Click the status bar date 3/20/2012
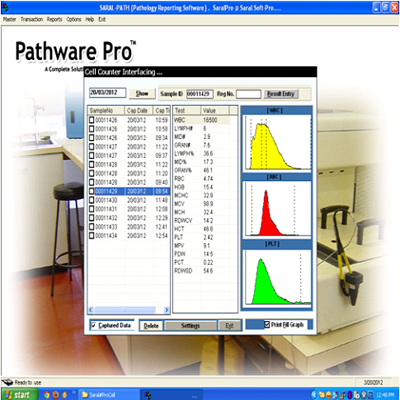Screen dimensions: 400x400 point(373,382)
